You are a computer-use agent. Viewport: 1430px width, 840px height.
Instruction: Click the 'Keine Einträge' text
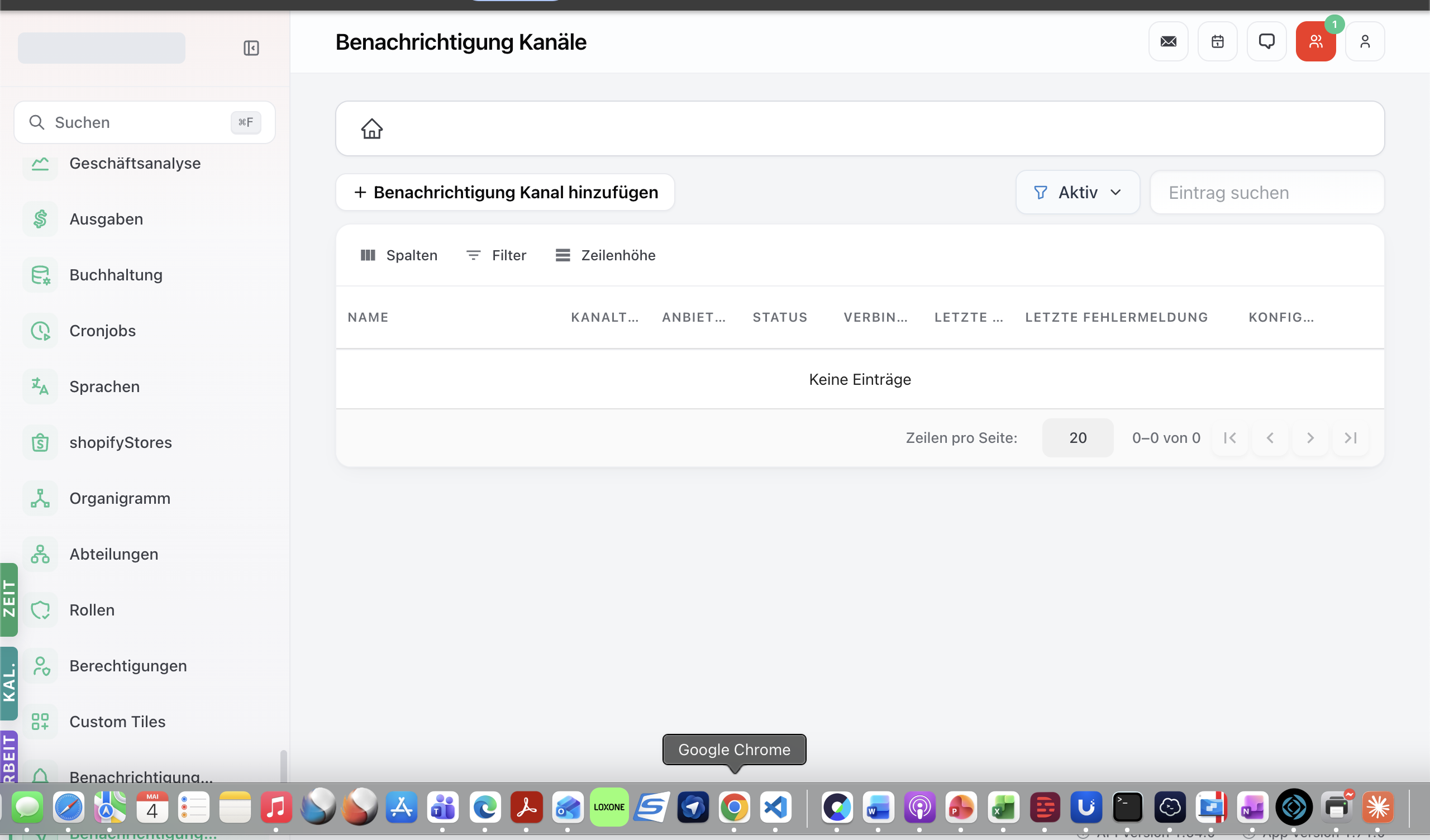click(860, 379)
